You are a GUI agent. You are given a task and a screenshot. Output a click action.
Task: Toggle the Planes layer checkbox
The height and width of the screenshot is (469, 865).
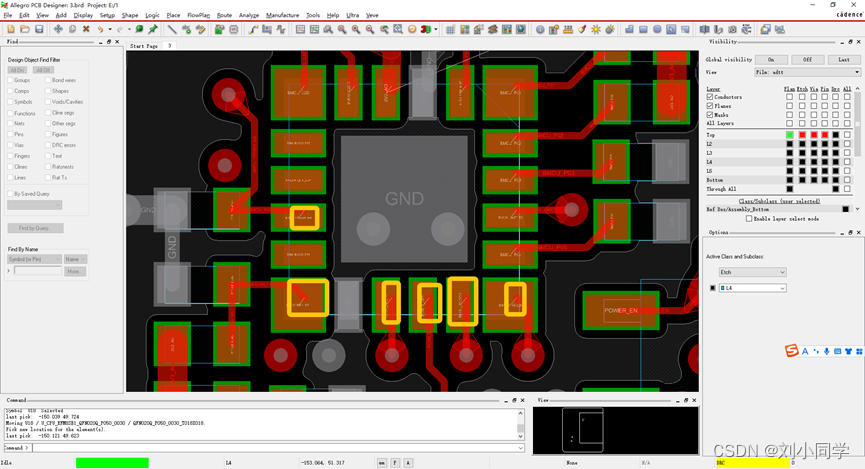pyautogui.click(x=710, y=106)
